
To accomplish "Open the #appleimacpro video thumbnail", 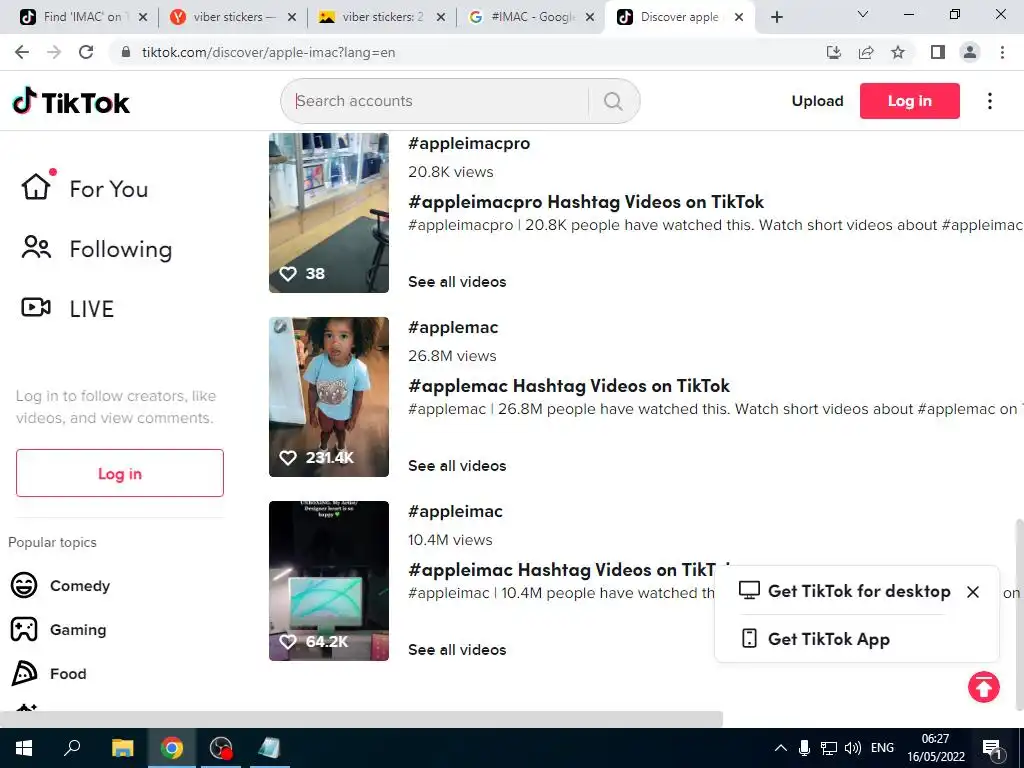I will point(329,213).
